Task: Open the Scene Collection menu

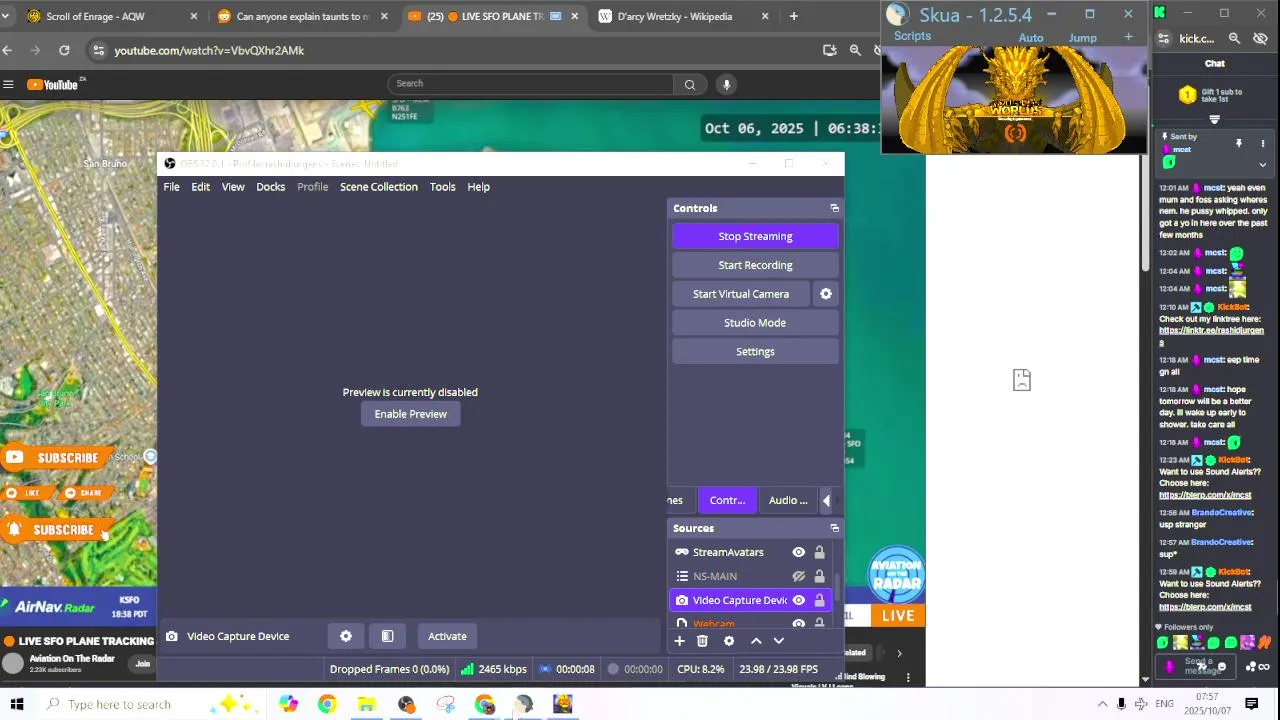Action: (379, 187)
